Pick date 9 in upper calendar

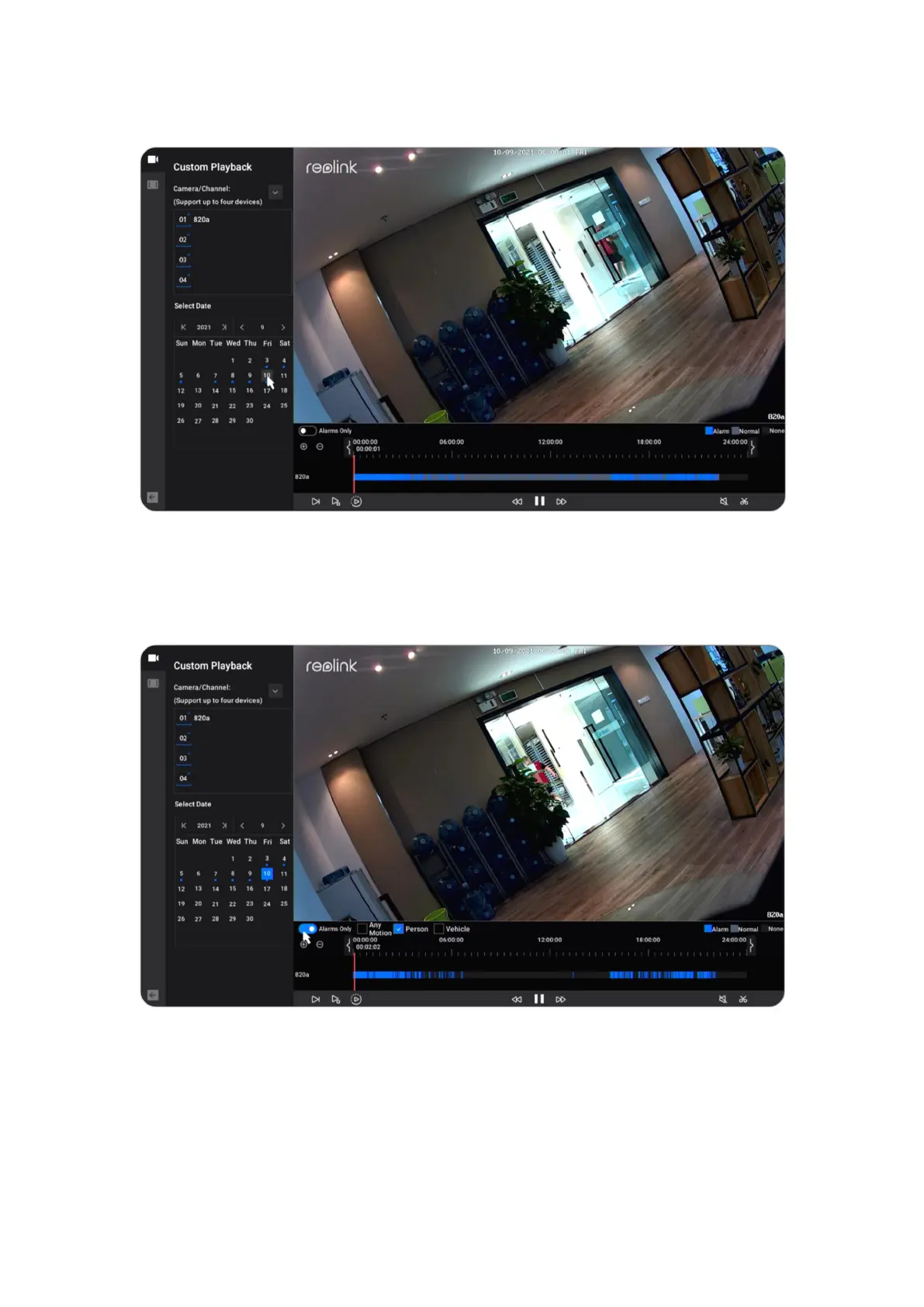tap(250, 376)
